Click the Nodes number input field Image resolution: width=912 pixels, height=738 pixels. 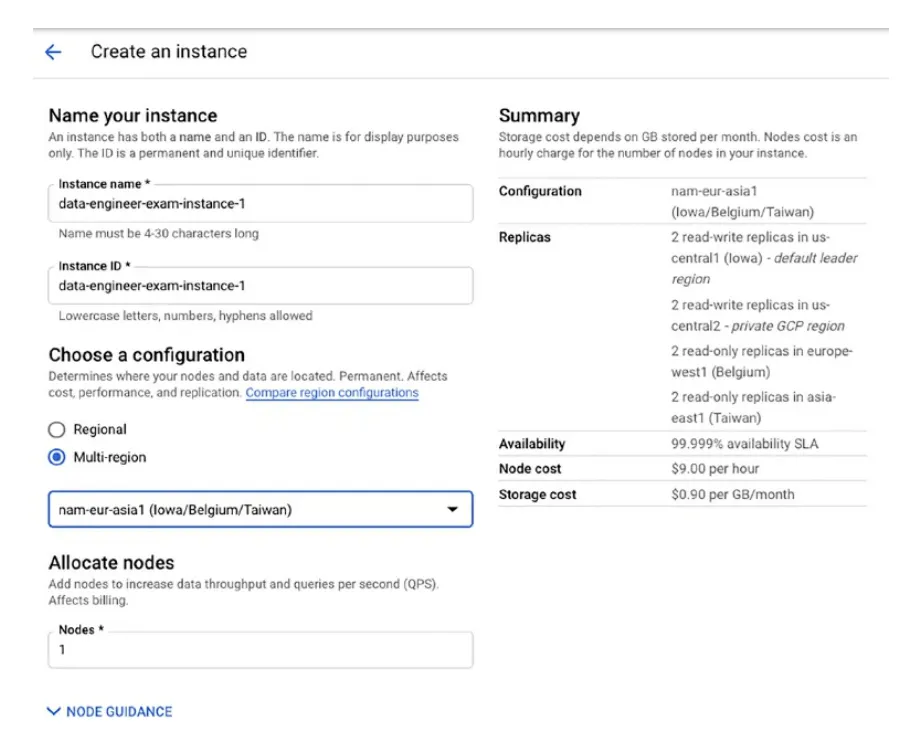(x=260, y=650)
